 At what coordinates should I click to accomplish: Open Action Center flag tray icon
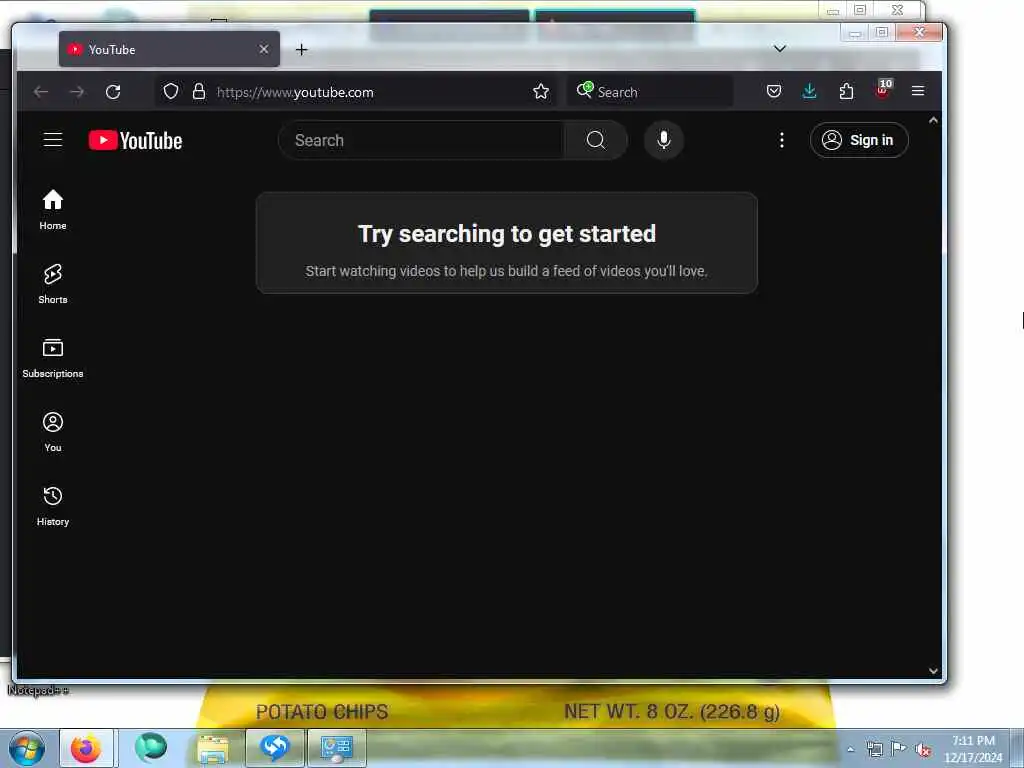click(x=899, y=749)
